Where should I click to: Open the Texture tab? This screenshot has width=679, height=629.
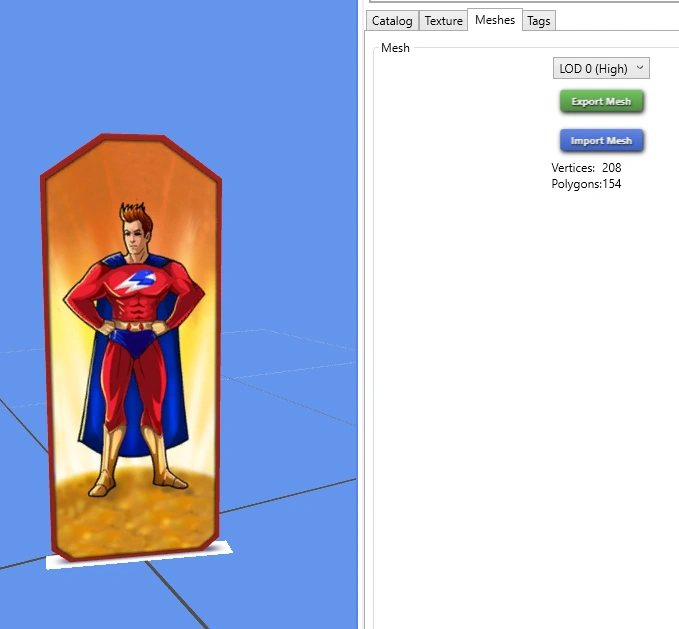pyautogui.click(x=443, y=21)
